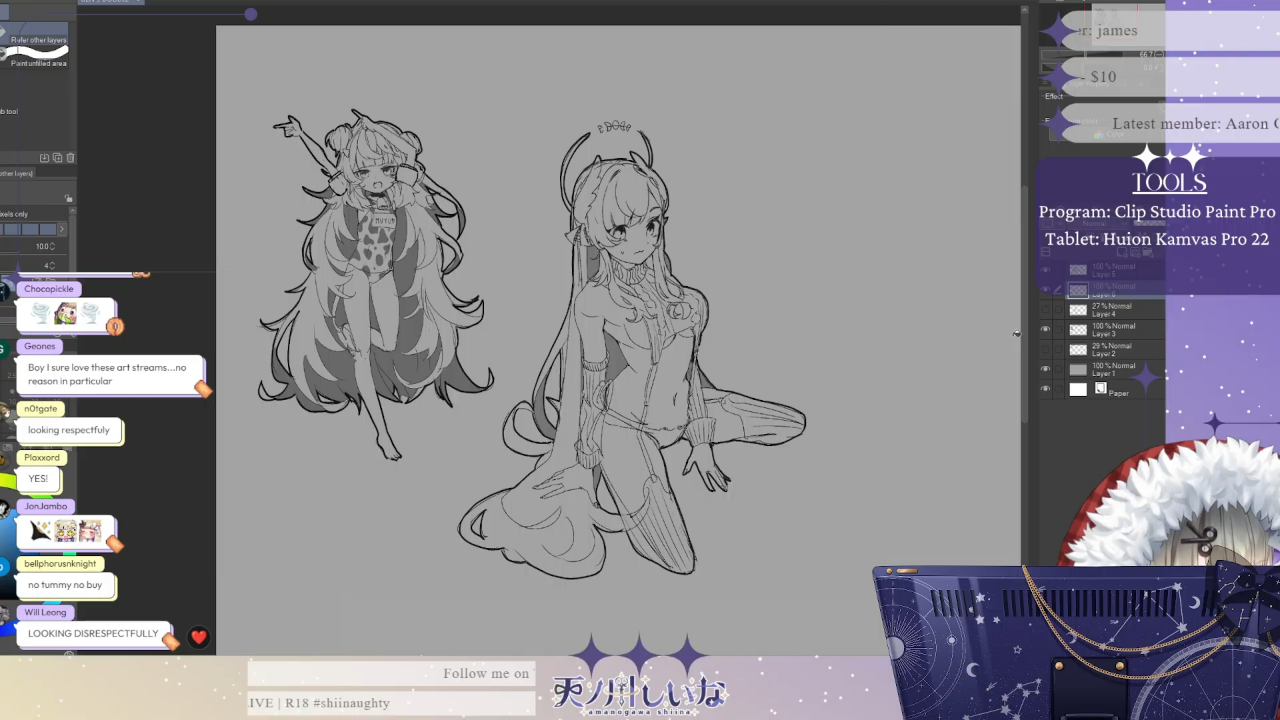Click the '27 % Normal' Layer 4 label
1280x720 pixels.
pos(1113,306)
